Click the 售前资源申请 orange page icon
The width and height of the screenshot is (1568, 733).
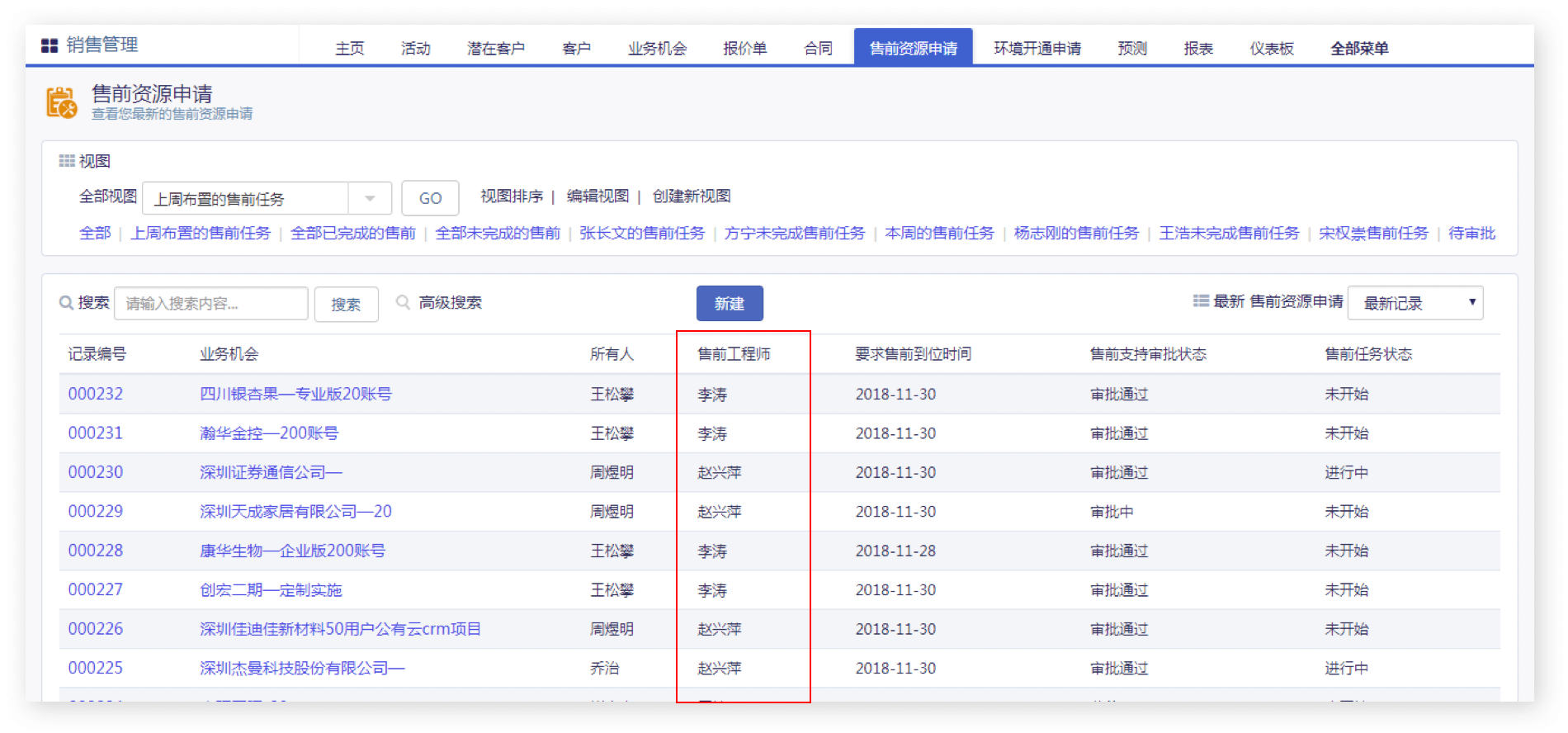pos(62,102)
